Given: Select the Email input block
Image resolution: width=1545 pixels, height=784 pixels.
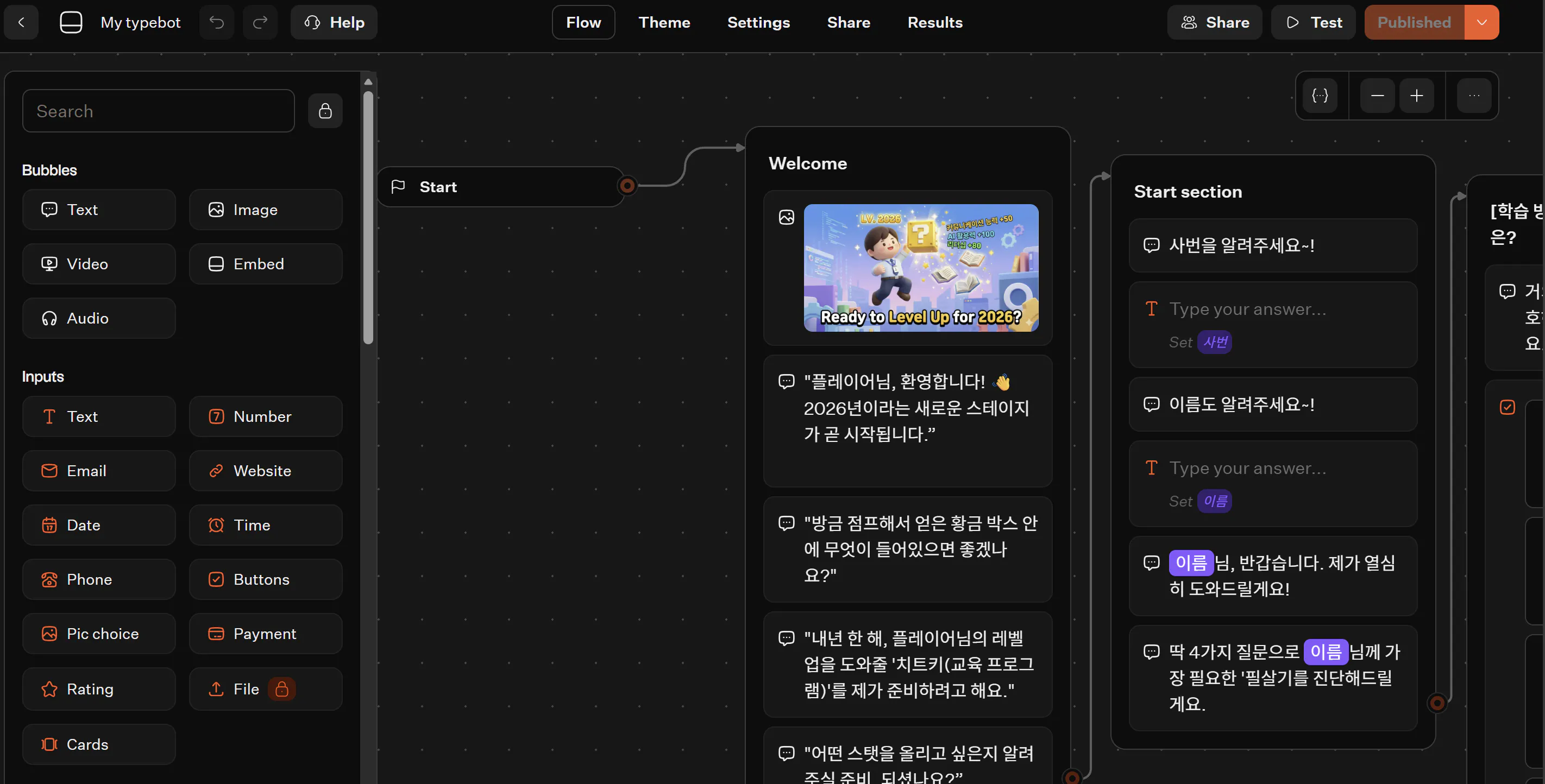Looking at the screenshot, I should (x=99, y=471).
